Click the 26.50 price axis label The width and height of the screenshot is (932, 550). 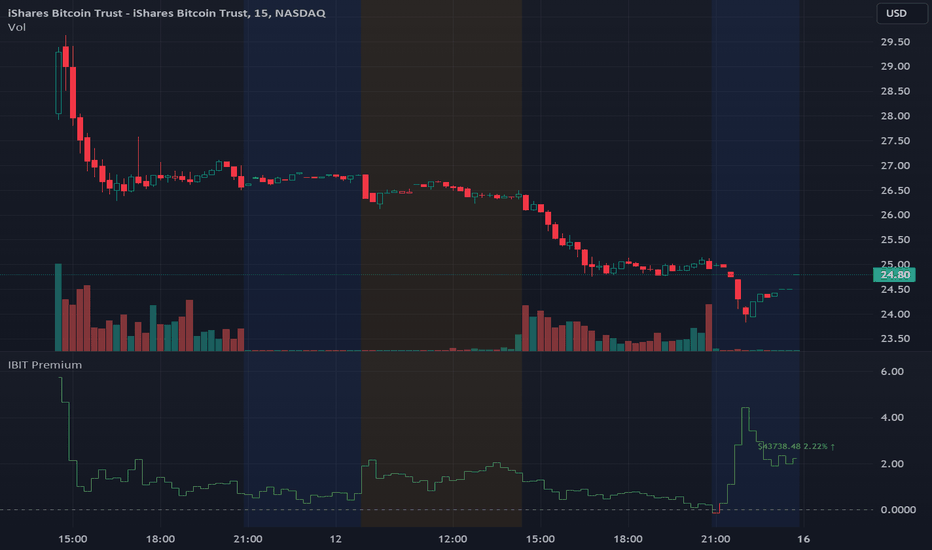[895, 190]
